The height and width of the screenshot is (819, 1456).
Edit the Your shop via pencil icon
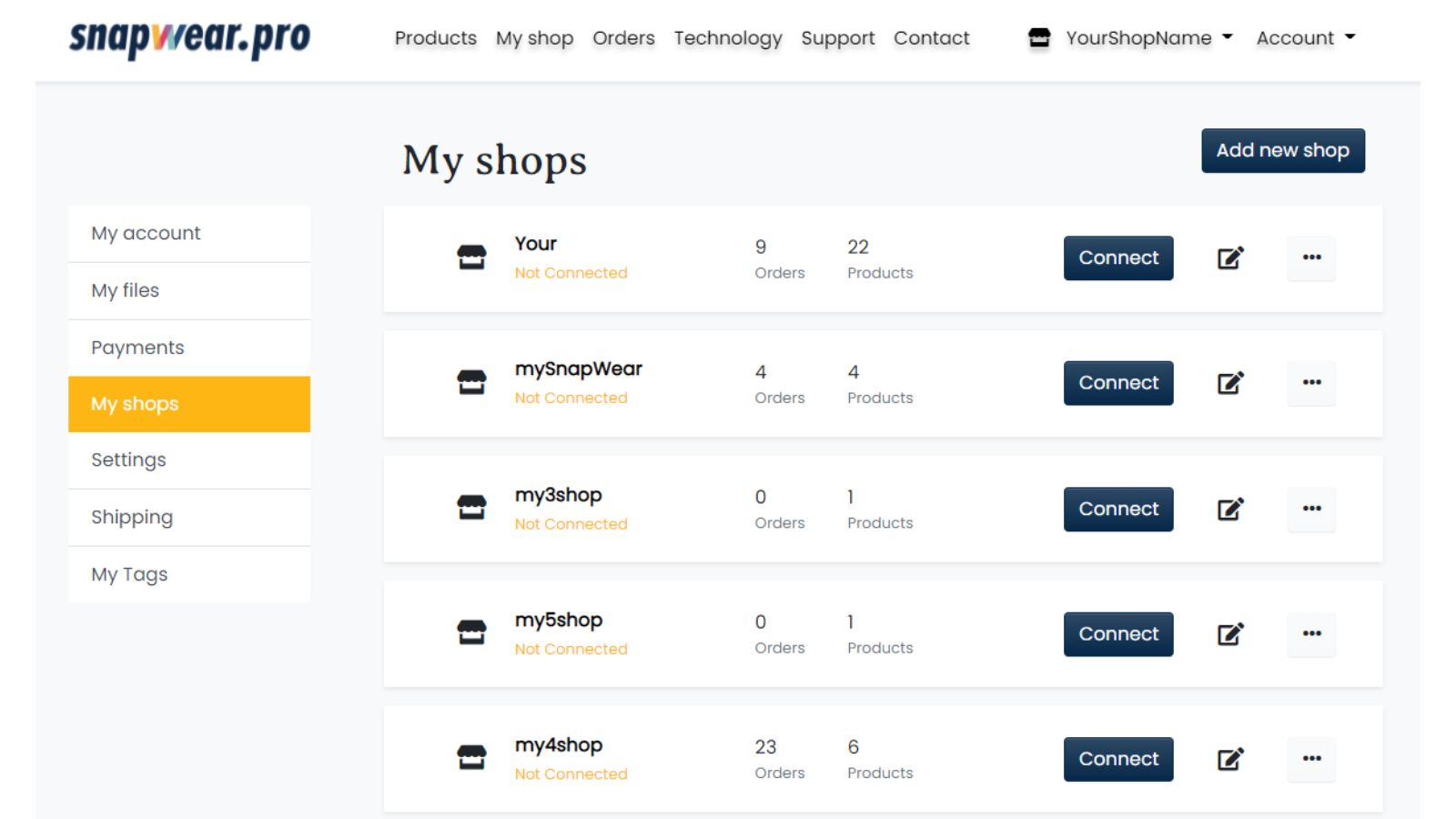click(x=1230, y=258)
